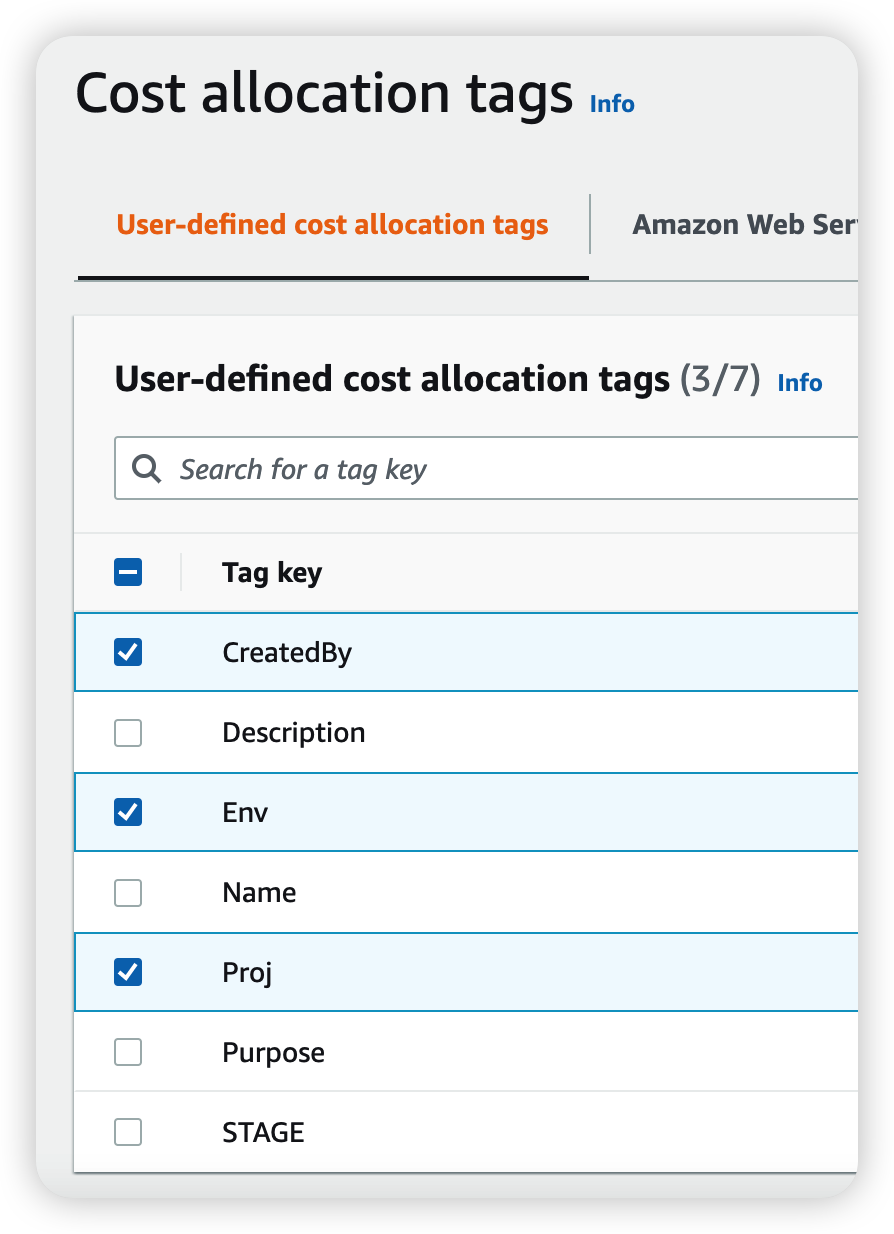Enable the Purpose tag checkbox

coord(128,1052)
